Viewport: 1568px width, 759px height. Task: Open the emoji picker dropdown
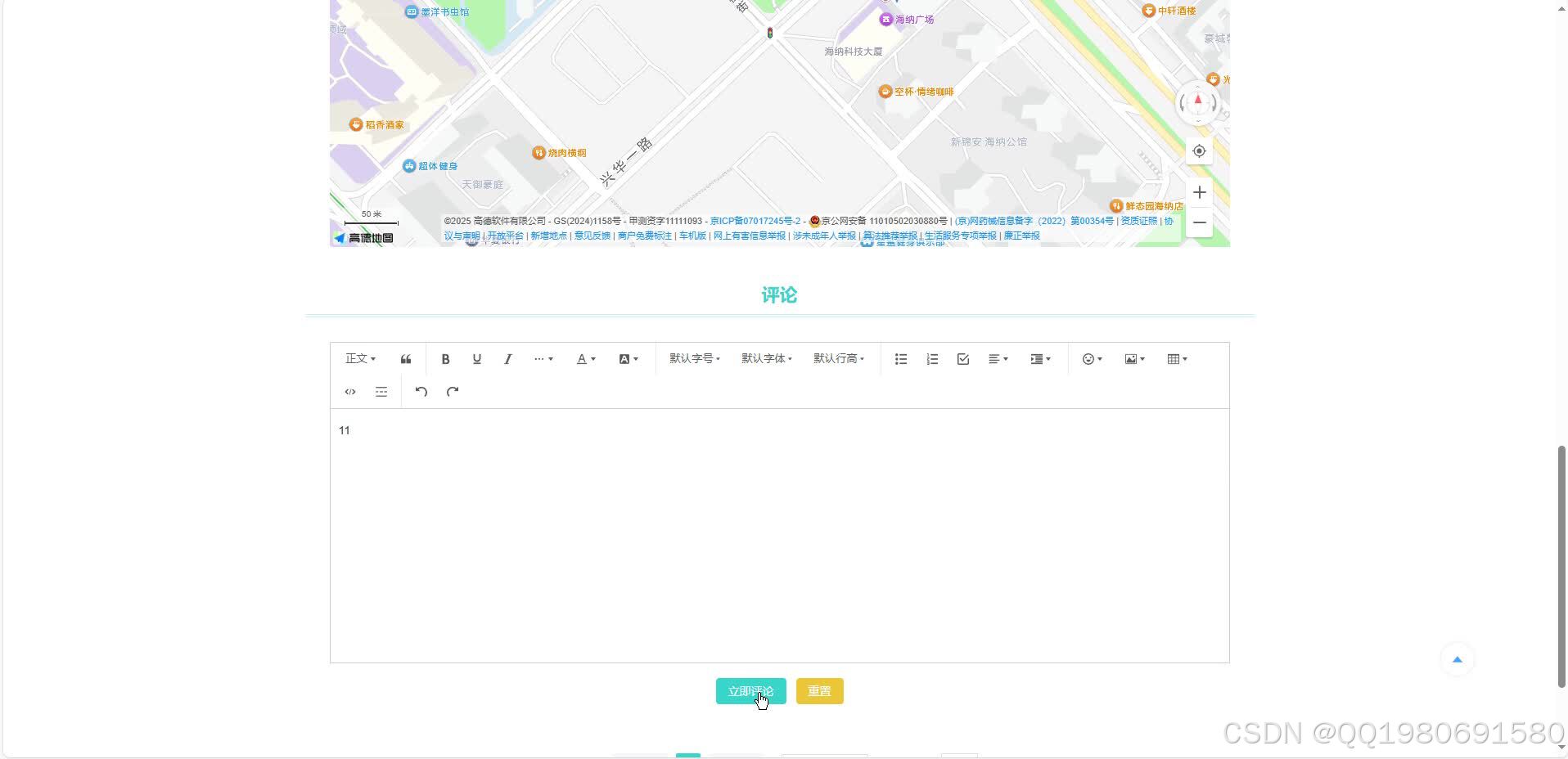point(1091,358)
